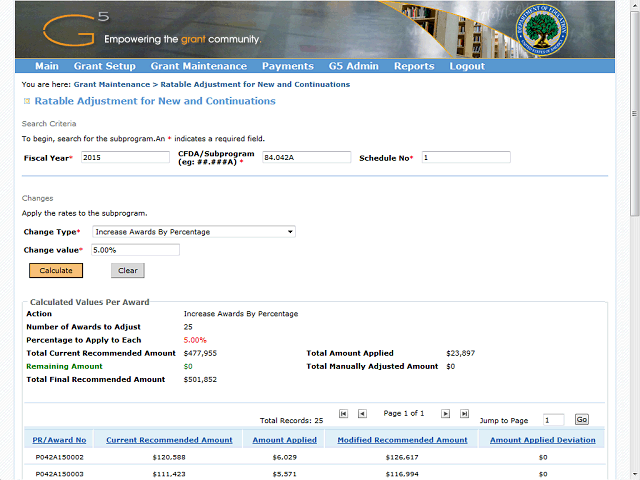Sort by PR/Award No column
This screenshot has height=480, width=640.
click(59, 440)
